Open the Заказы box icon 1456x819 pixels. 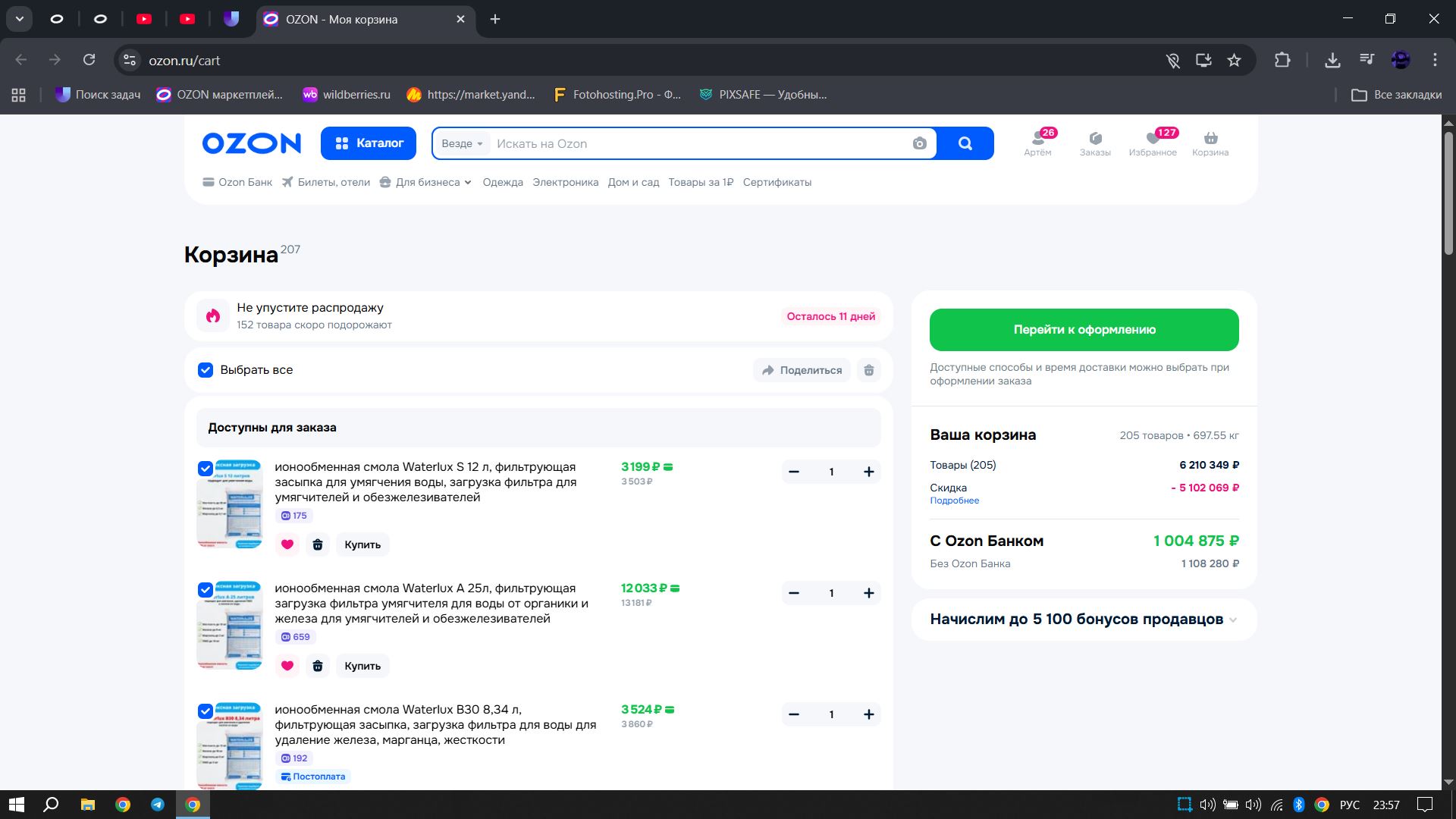pyautogui.click(x=1095, y=139)
